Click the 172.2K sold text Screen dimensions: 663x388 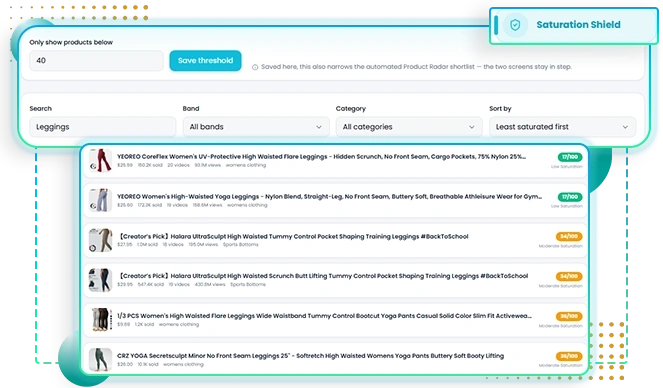click(x=150, y=205)
